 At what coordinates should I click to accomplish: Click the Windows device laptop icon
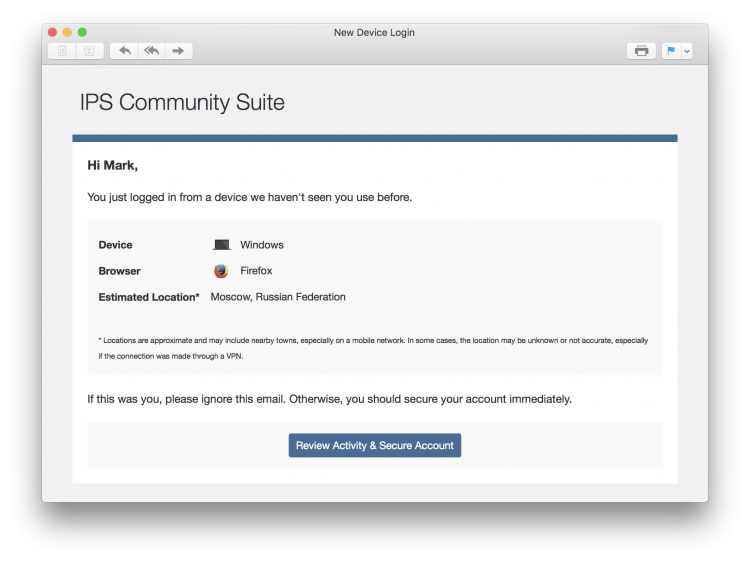221,245
